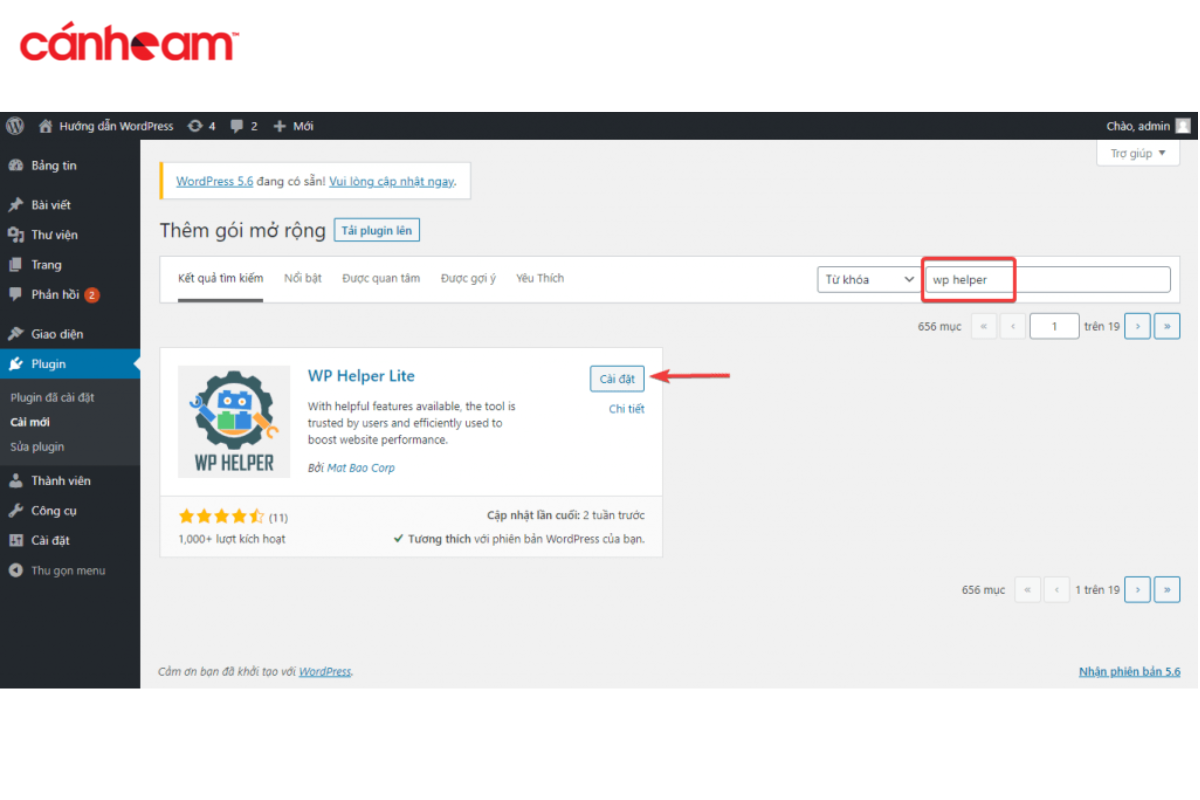The width and height of the screenshot is (1200, 800).
Task: Open the Từ khóa search type dropdown
Action: click(868, 280)
